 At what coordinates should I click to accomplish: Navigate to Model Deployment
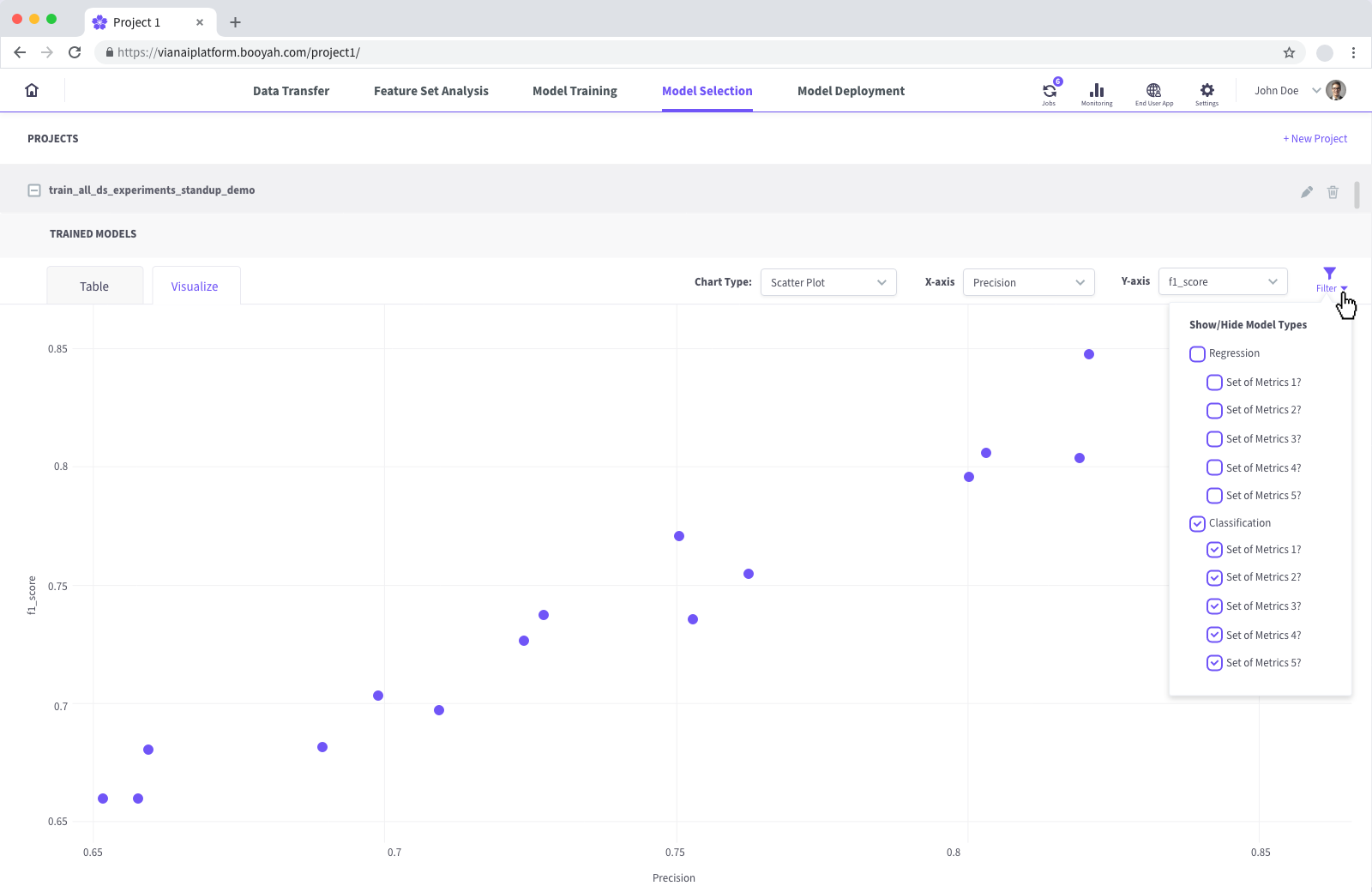(851, 90)
